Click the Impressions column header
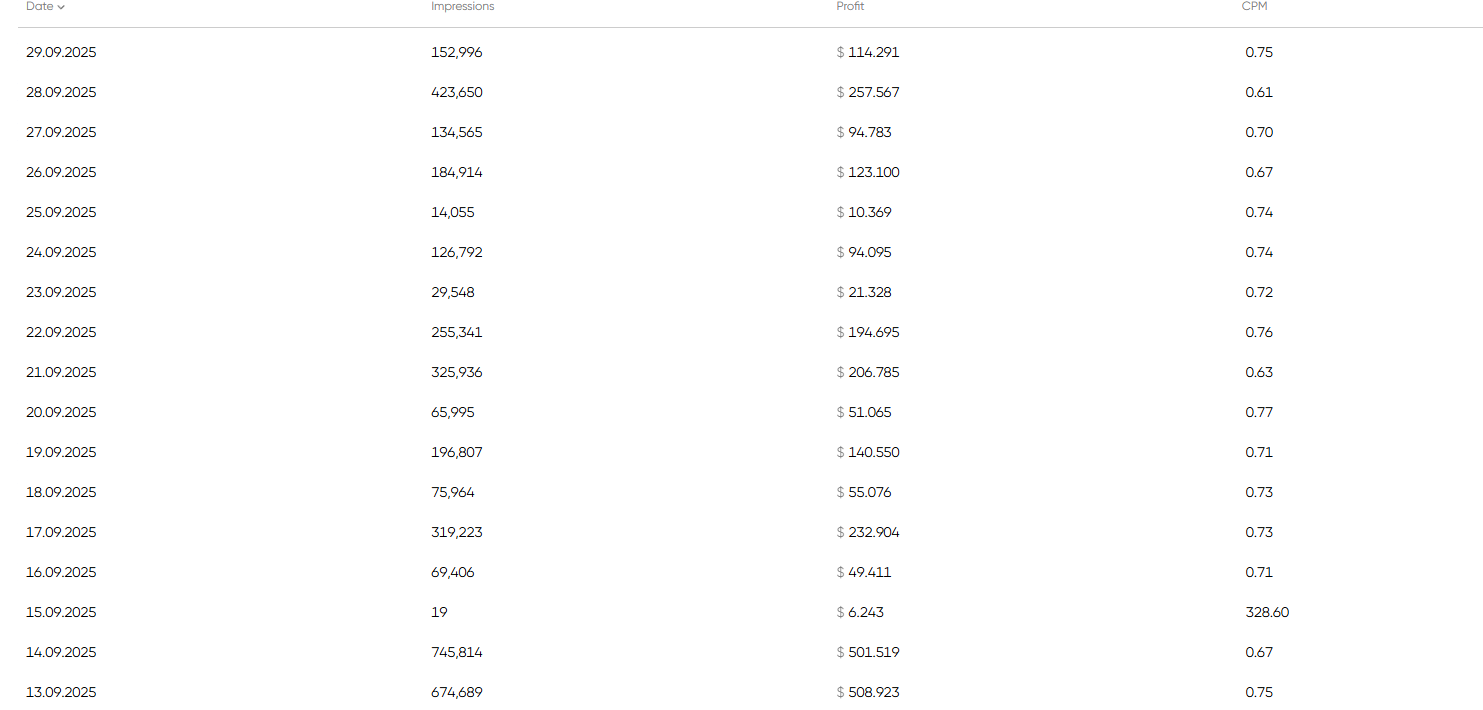This screenshot has height=710, width=1483. tap(462, 6)
